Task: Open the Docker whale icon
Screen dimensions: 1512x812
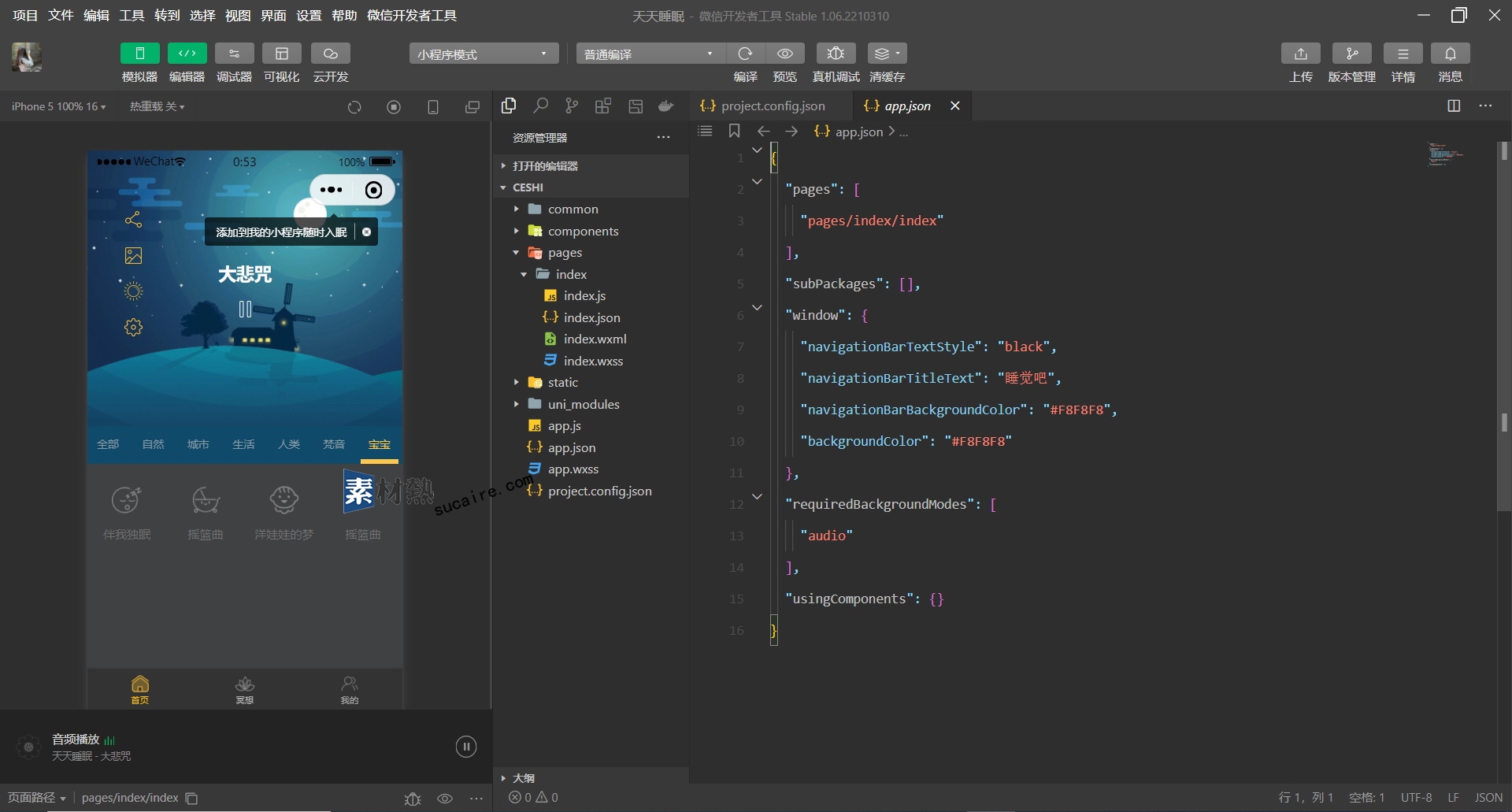Action: [666, 106]
